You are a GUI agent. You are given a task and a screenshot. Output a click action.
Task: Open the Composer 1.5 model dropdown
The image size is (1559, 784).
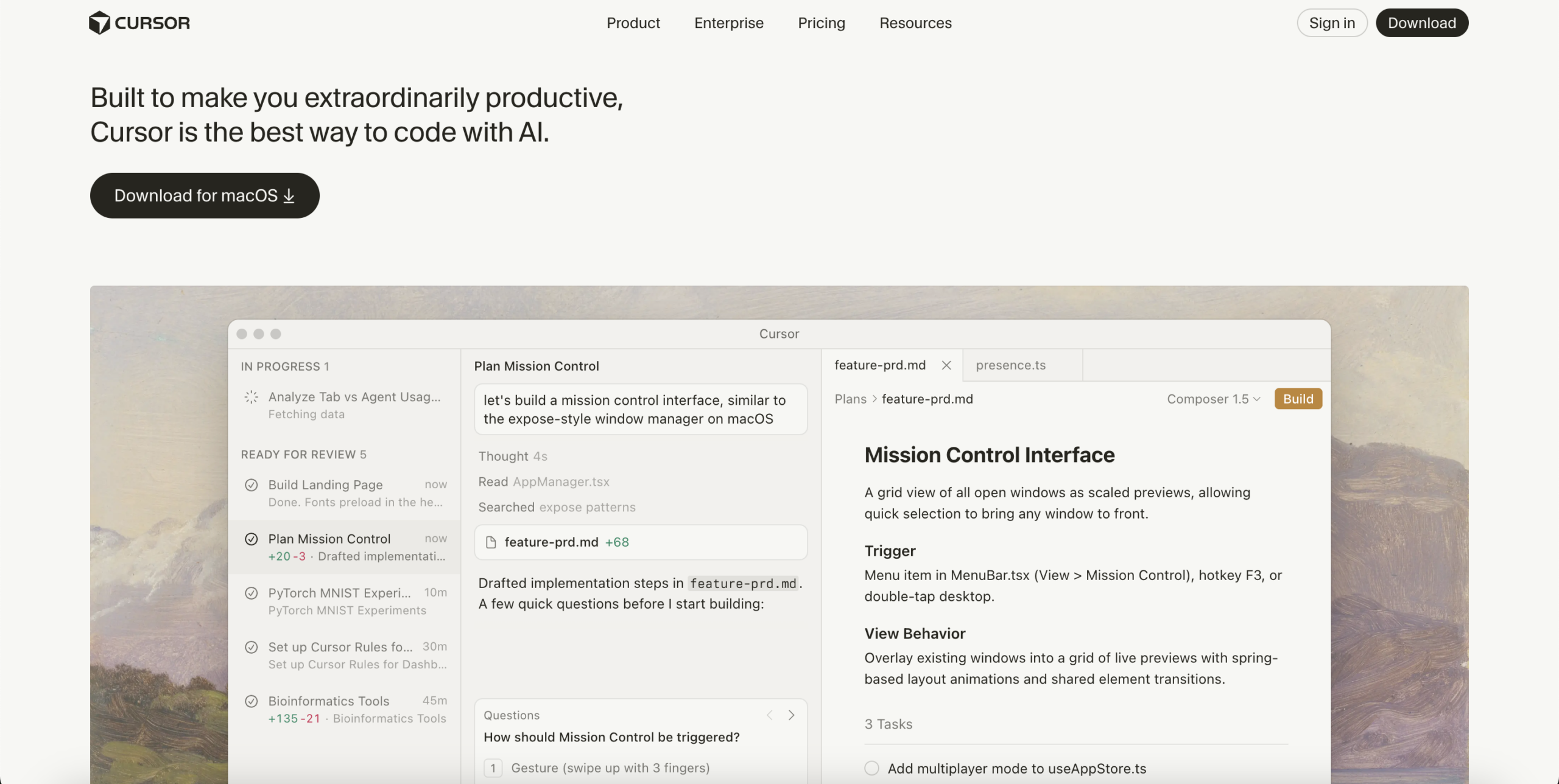point(1213,399)
